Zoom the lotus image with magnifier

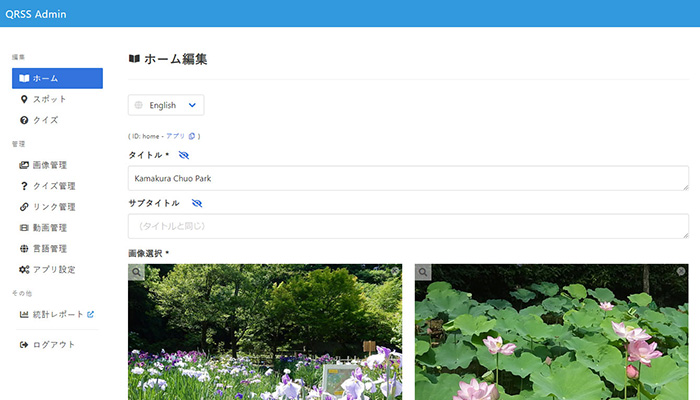(x=423, y=272)
